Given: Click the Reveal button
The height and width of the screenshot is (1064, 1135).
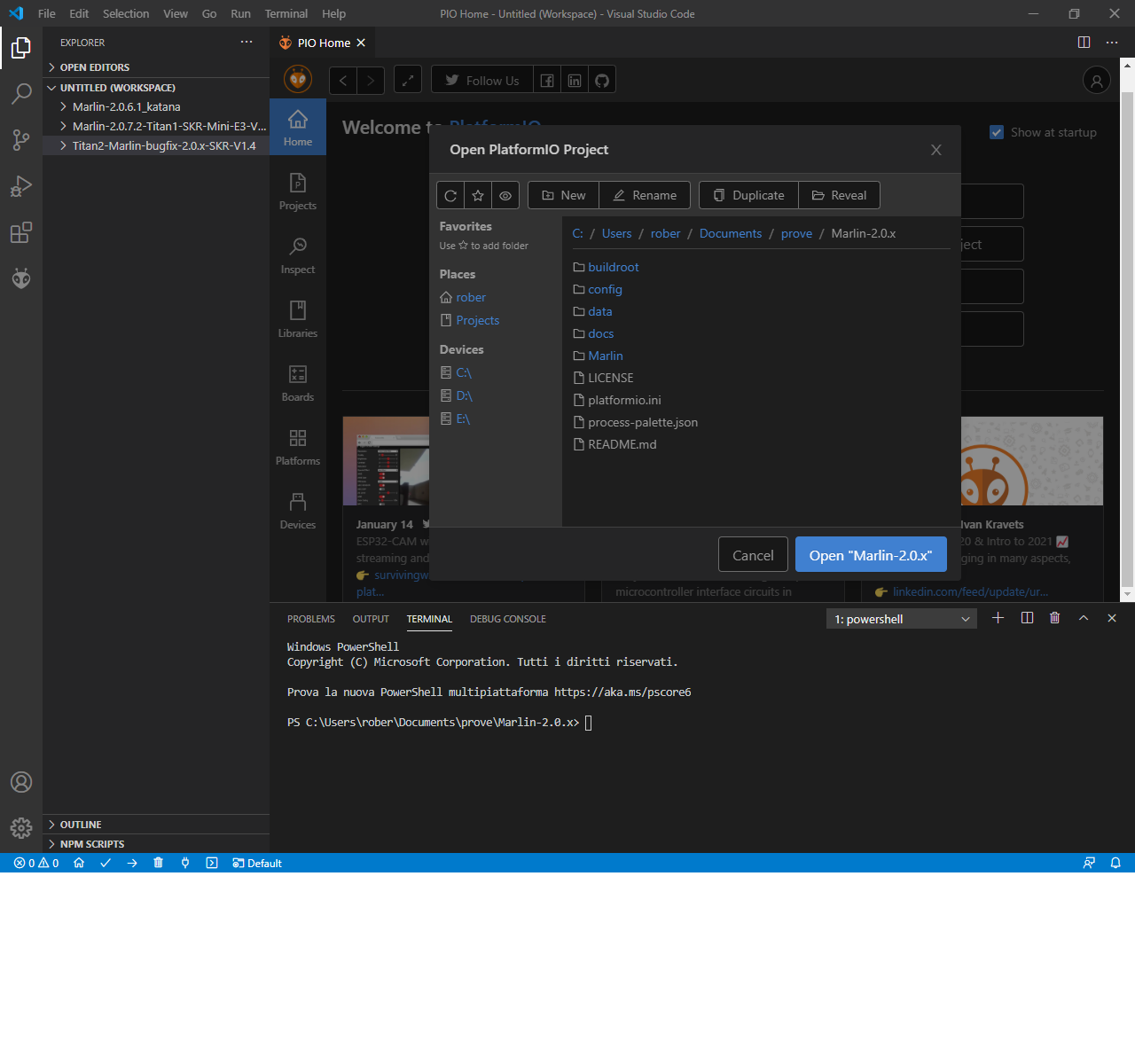Looking at the screenshot, I should coord(839,195).
